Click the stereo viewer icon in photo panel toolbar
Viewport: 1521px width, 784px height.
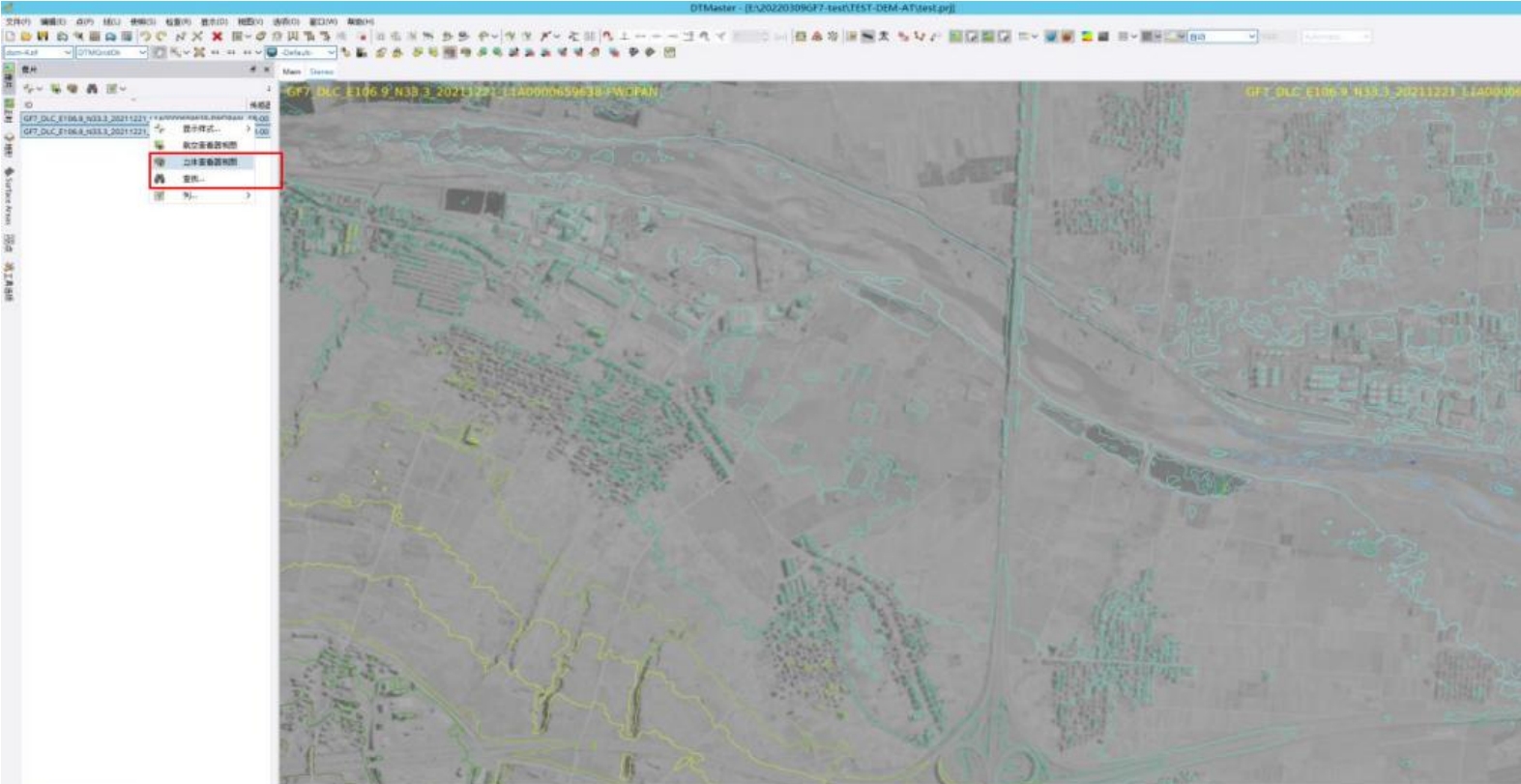click(x=73, y=89)
